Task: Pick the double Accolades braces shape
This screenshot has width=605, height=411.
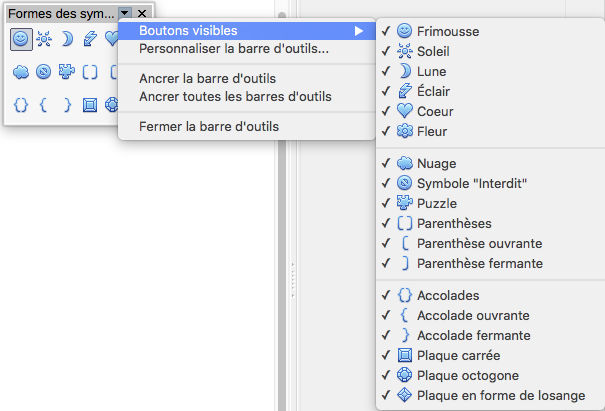Action: 21,105
